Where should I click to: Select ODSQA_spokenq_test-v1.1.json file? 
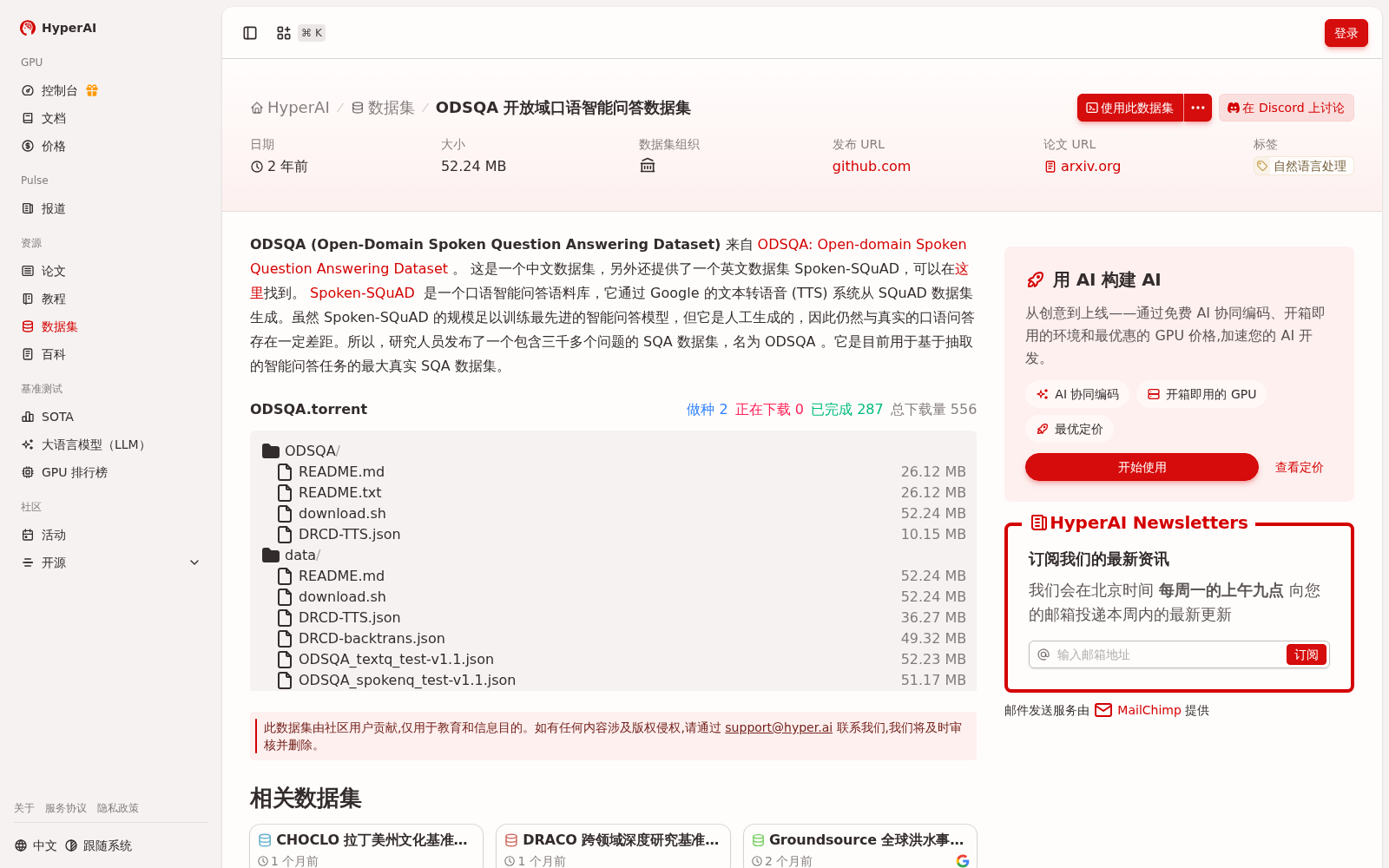pyautogui.click(x=613, y=680)
